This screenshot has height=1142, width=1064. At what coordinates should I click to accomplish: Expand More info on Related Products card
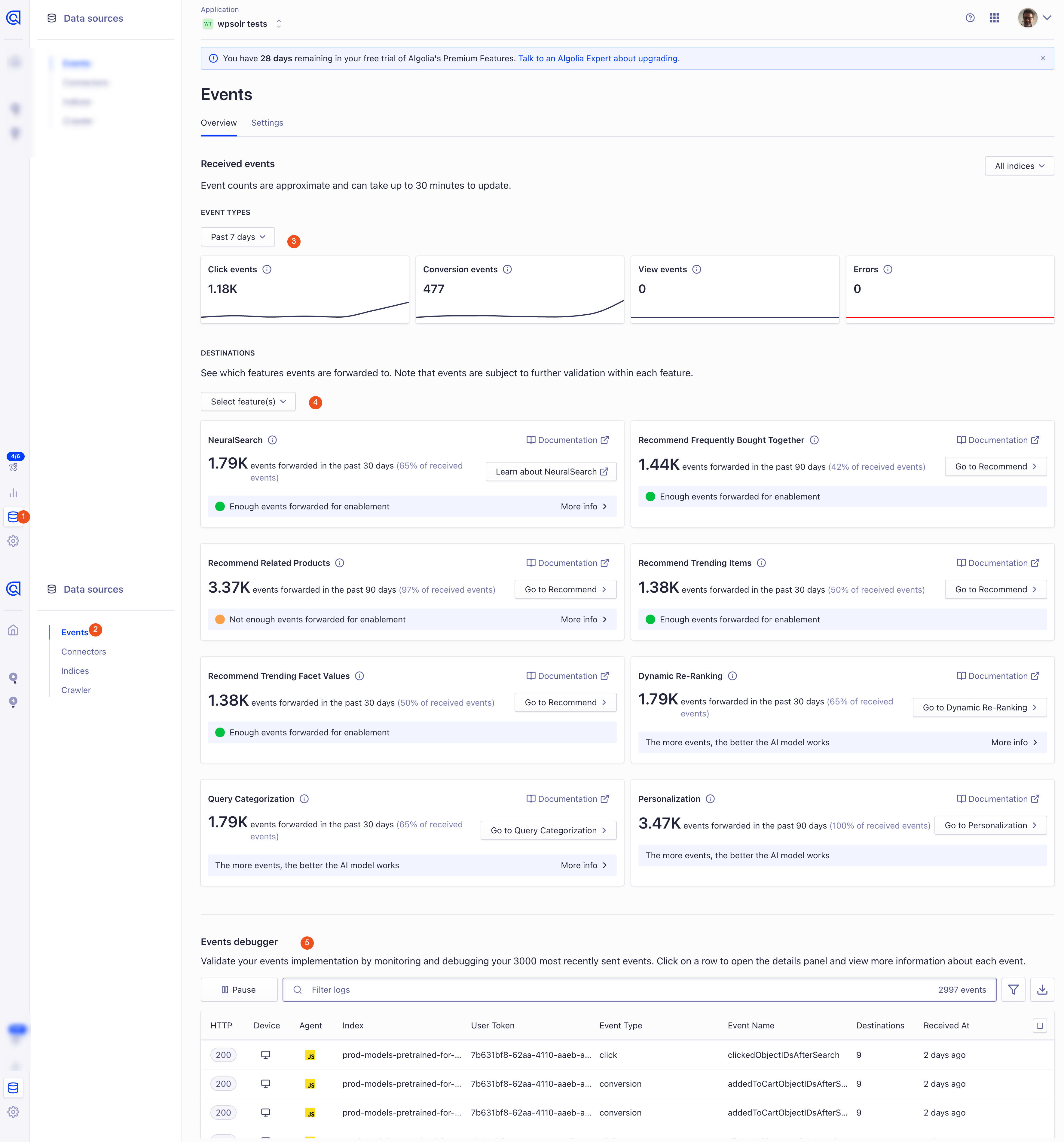coord(584,620)
